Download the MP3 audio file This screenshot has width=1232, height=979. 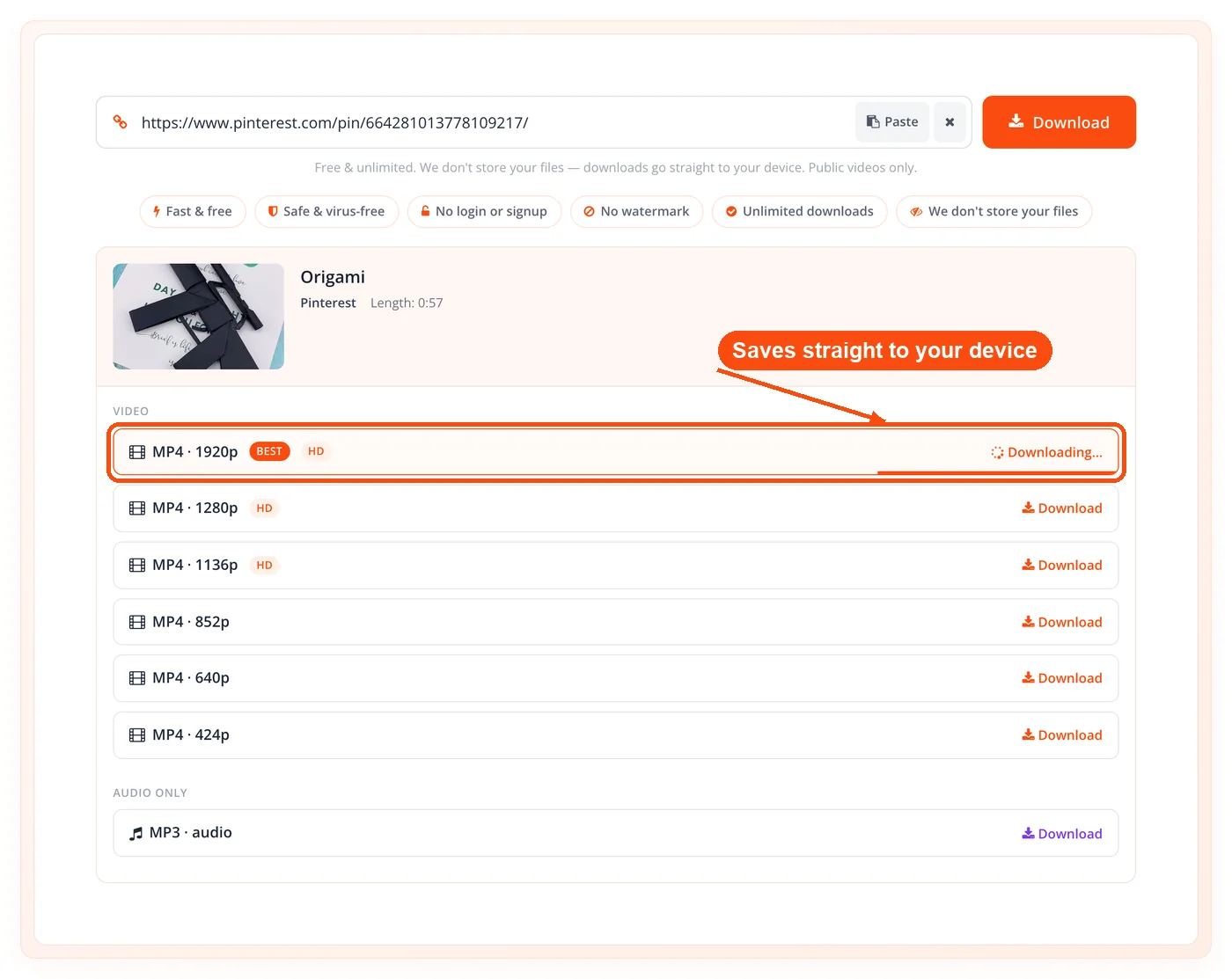[1061, 834]
